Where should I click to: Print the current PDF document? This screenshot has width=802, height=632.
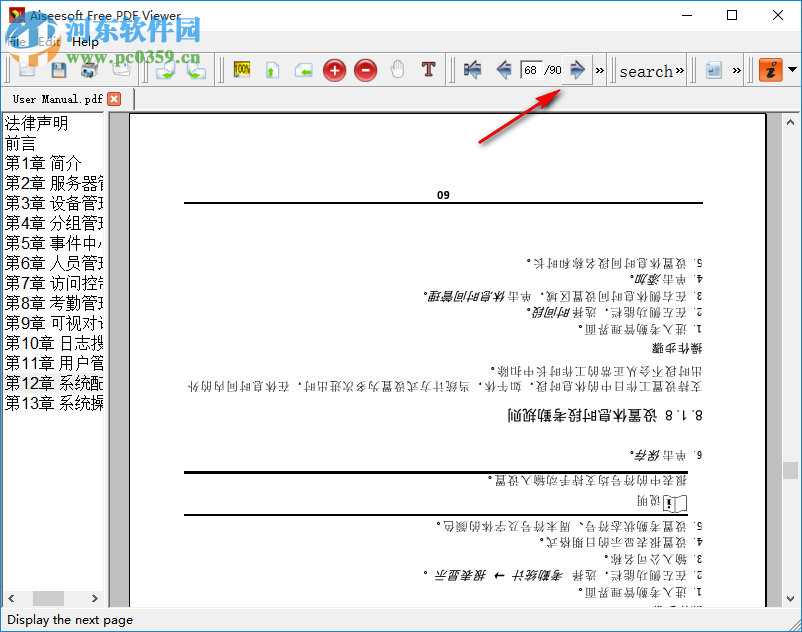(87, 70)
